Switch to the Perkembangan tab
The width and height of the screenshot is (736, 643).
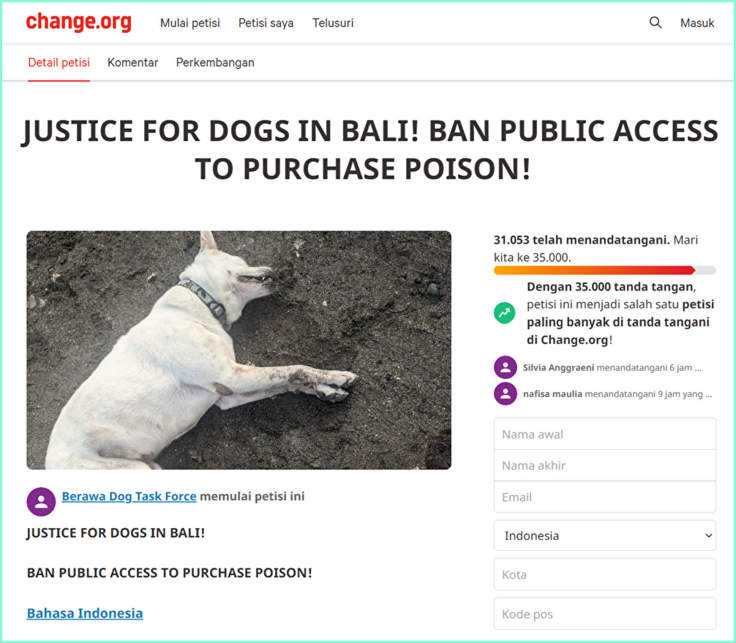point(215,63)
